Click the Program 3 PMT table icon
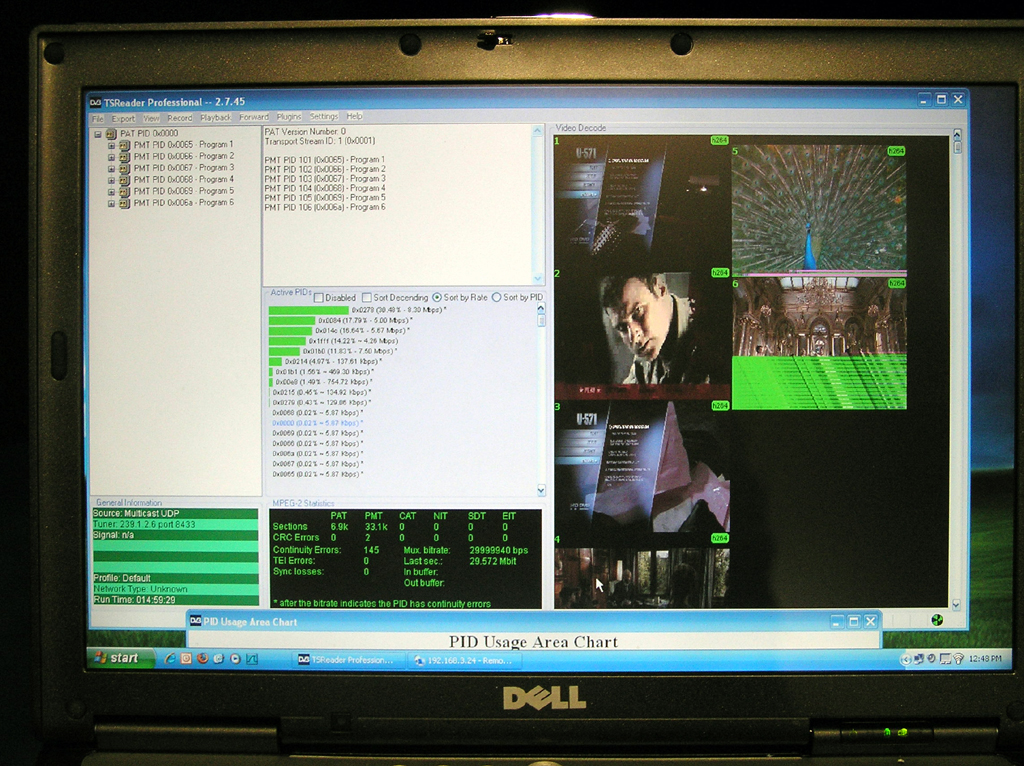The width and height of the screenshot is (1024, 766). [x=124, y=169]
